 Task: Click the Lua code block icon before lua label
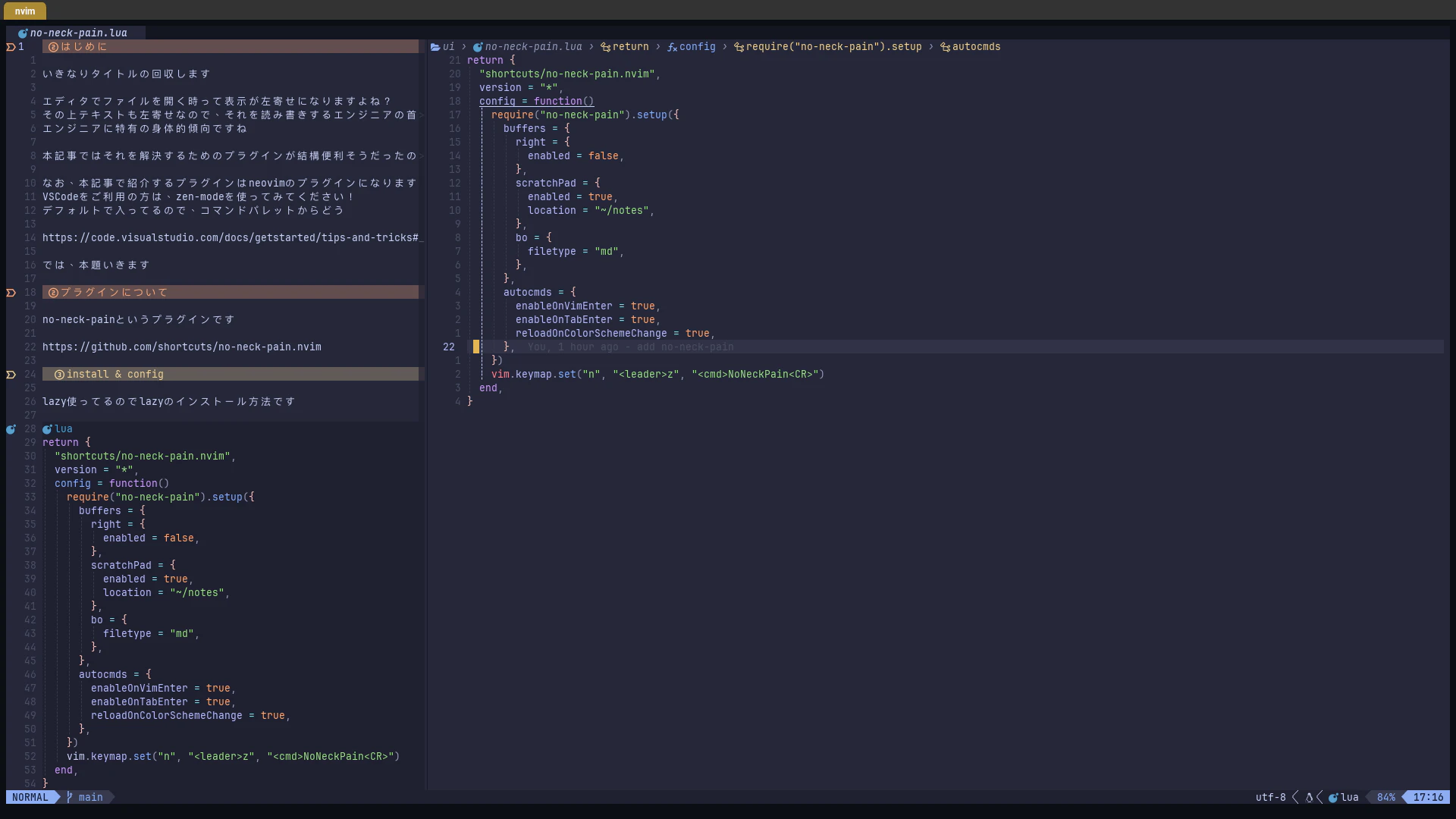47,429
